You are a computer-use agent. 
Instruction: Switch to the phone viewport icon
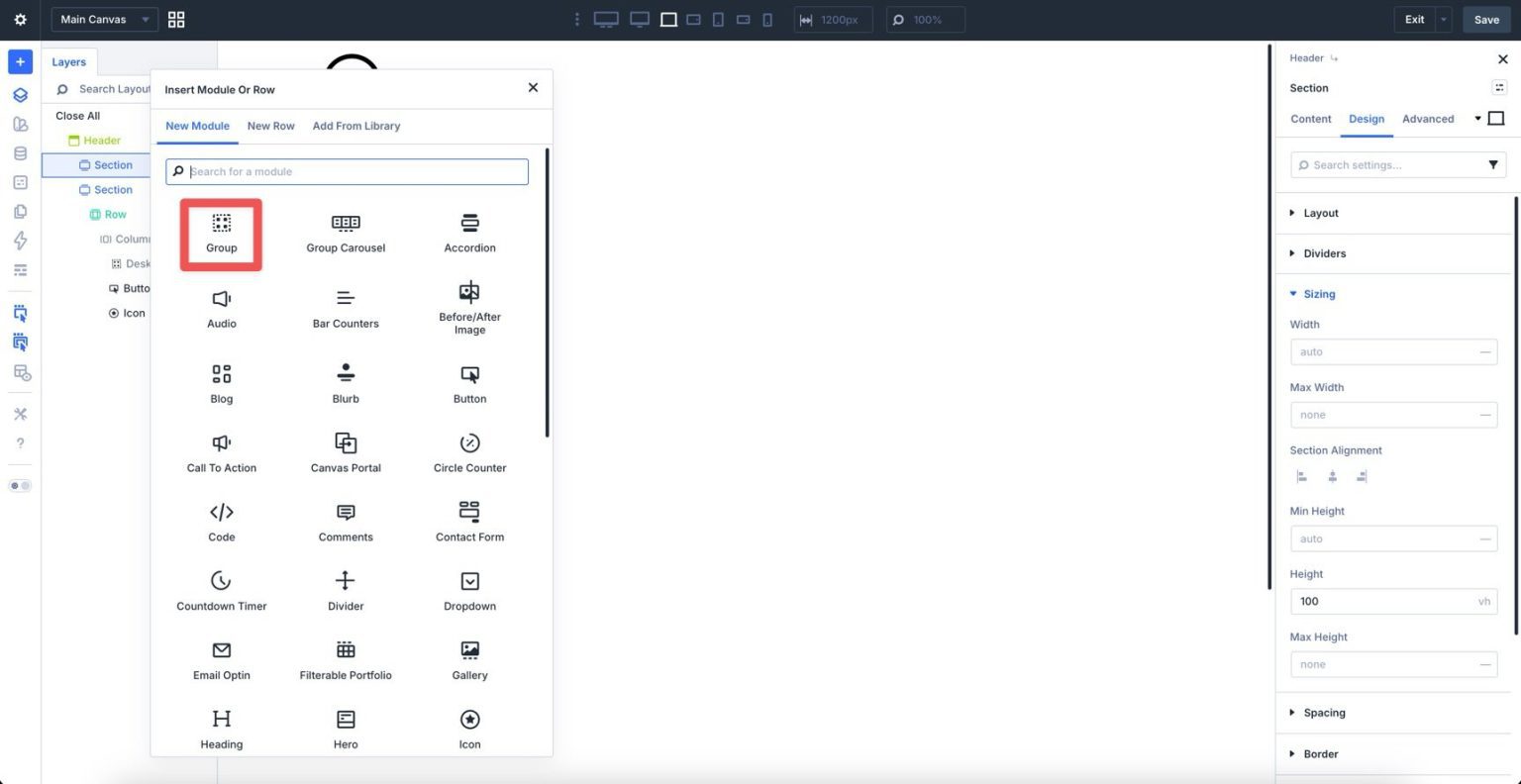pyautogui.click(x=767, y=20)
